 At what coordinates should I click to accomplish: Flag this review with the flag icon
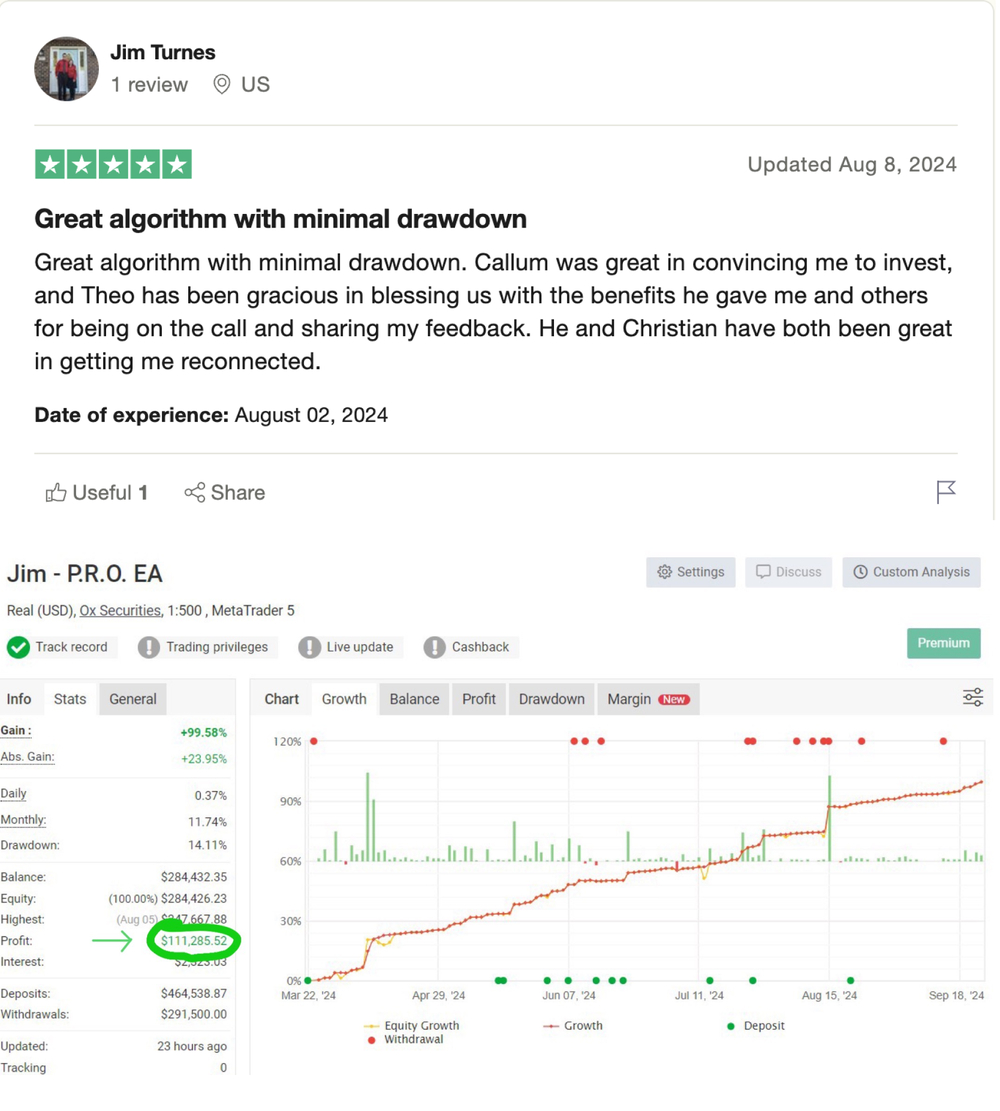click(x=945, y=492)
